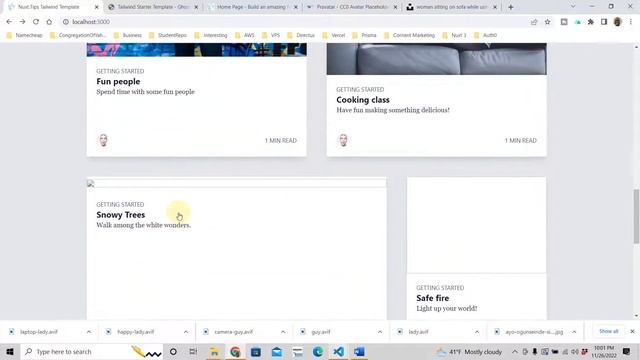Expand options for ayo-ogunseinde jpg download
The width and height of the screenshot is (640, 360).
[574, 332]
